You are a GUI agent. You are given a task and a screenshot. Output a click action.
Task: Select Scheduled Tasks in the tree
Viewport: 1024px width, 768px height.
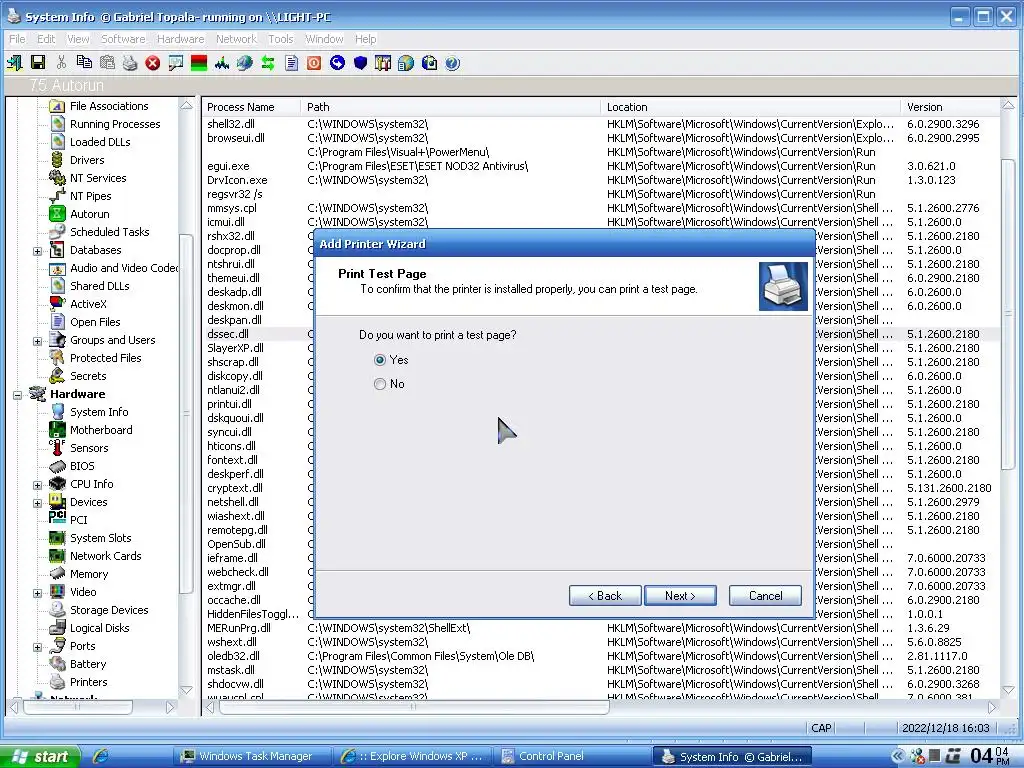(109, 232)
